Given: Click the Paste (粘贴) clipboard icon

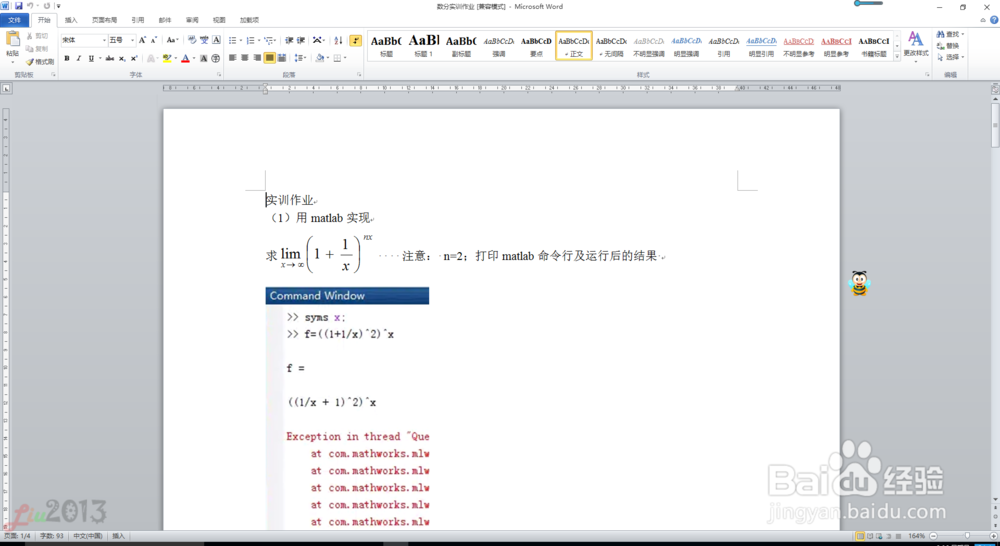Looking at the screenshot, I should point(12,40).
